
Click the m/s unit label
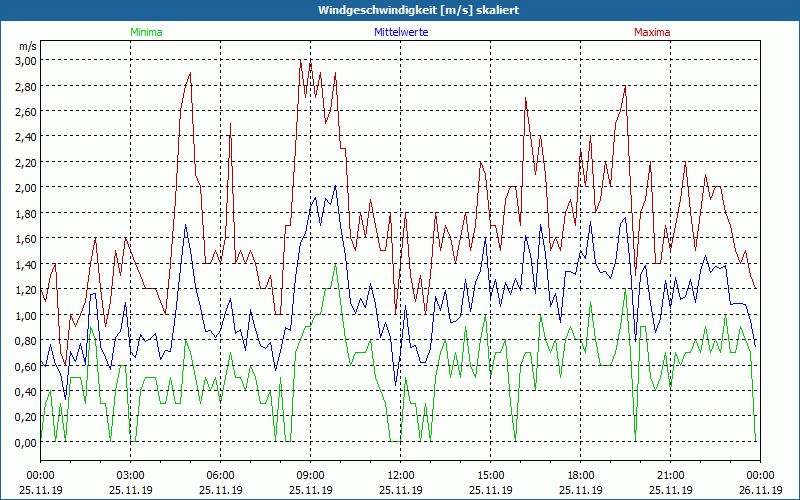tap(27, 46)
